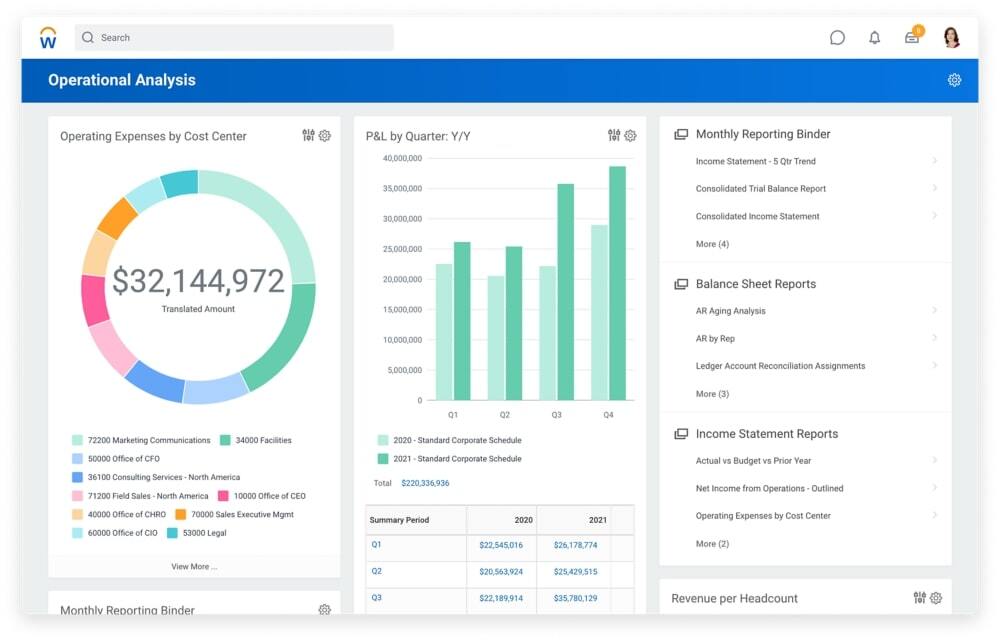Open AR Aging Analysis report

pyautogui.click(x=730, y=311)
